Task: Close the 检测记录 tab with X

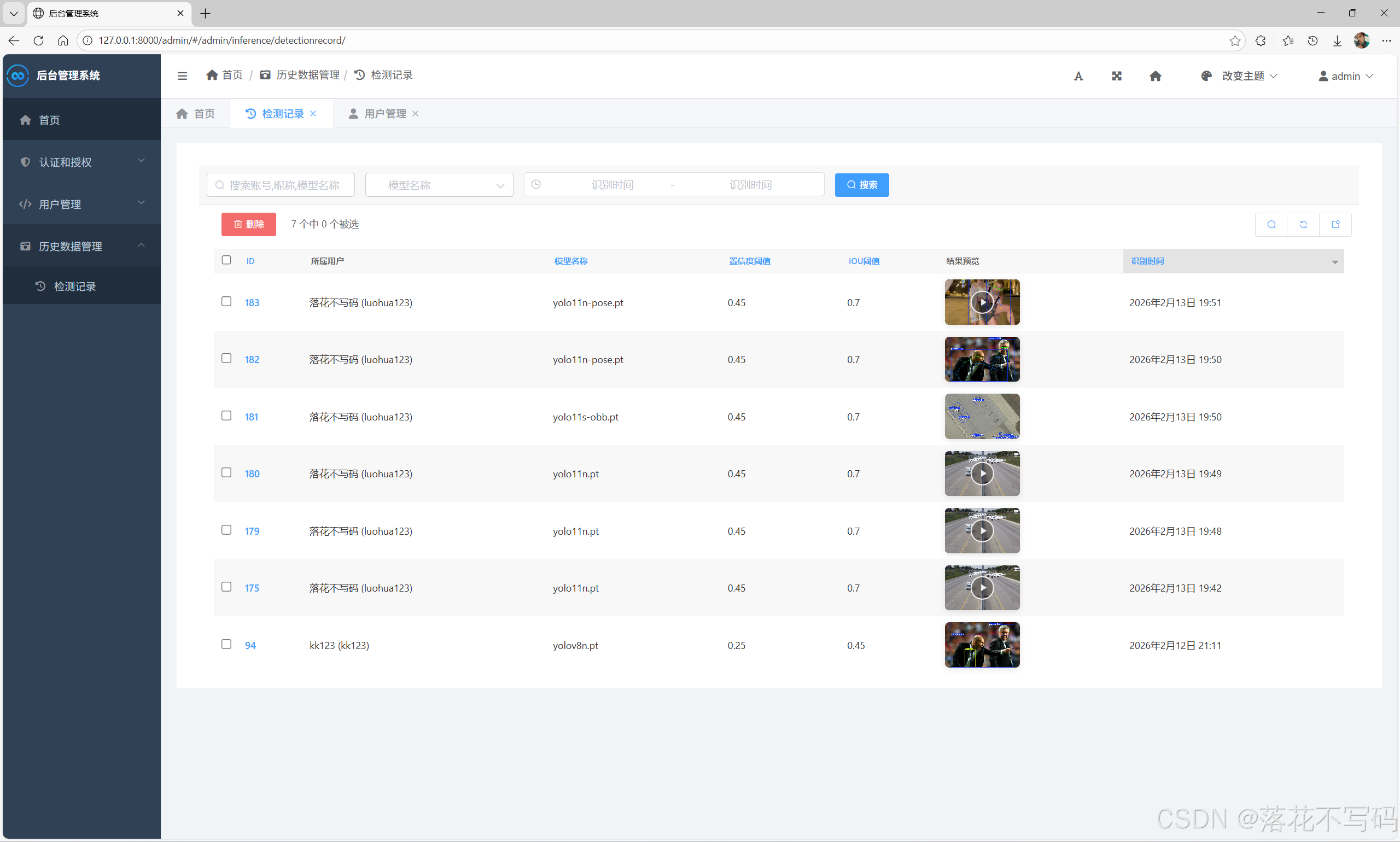Action: point(313,114)
